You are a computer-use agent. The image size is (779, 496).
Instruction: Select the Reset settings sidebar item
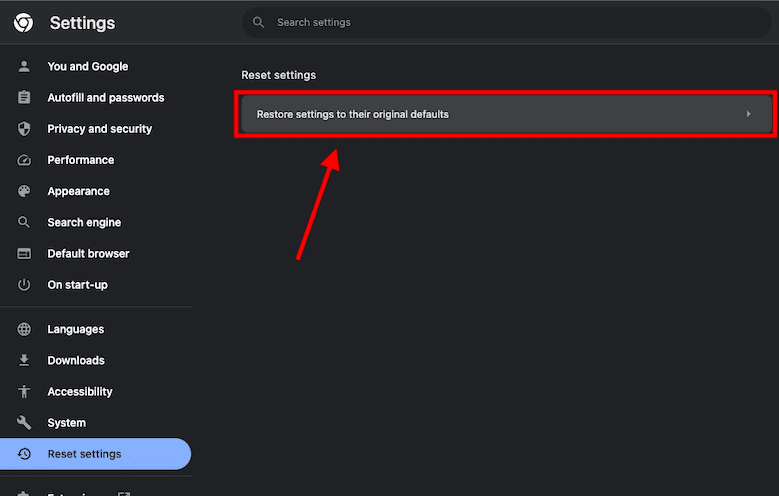(84, 454)
